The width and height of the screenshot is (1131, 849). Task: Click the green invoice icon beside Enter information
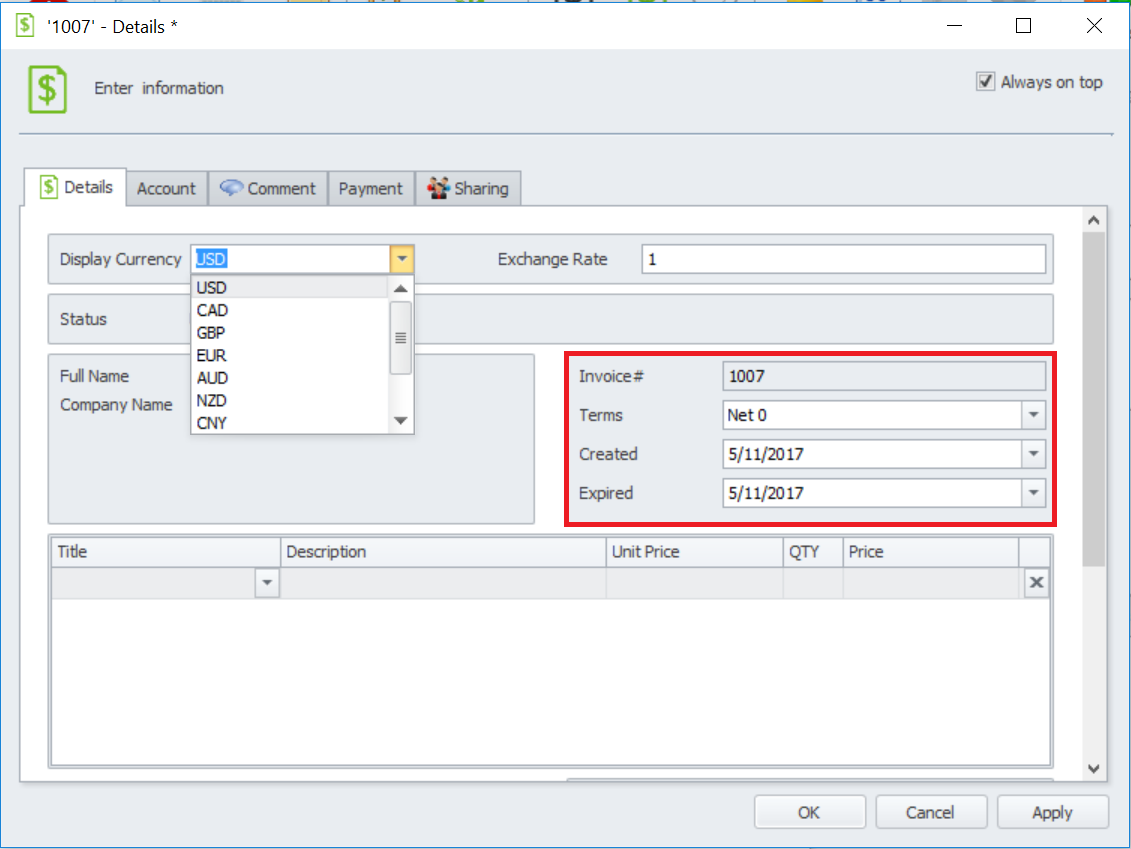47,89
